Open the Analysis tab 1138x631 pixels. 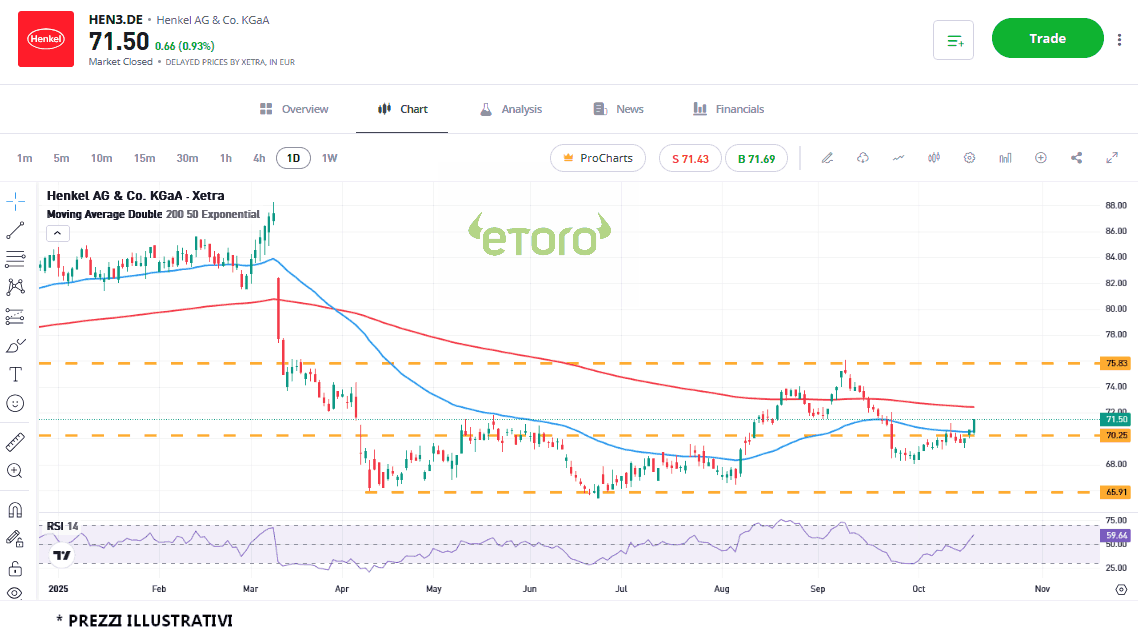tap(510, 109)
